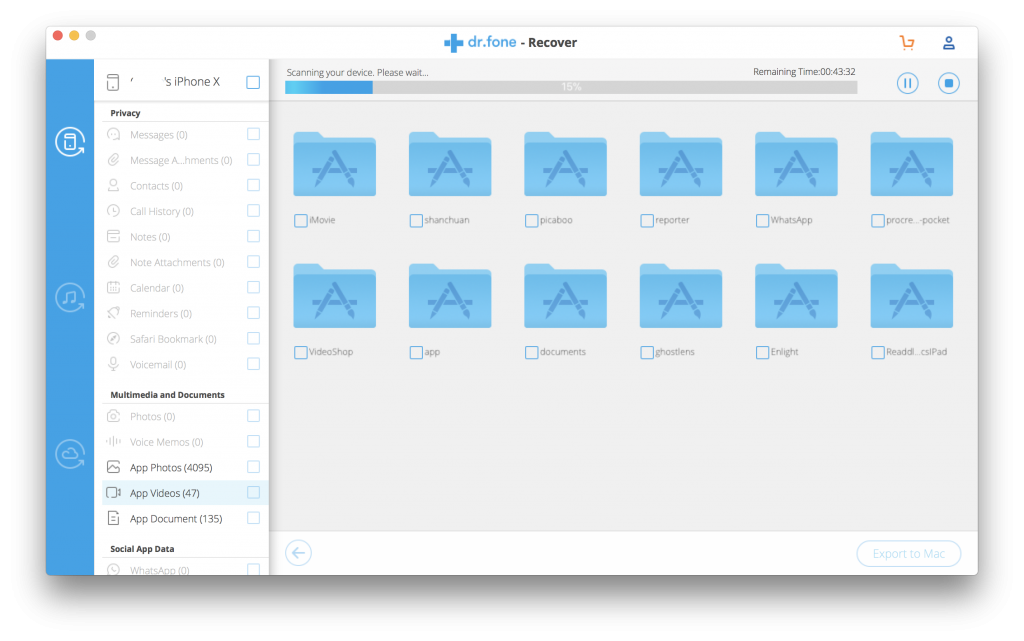Open the procre...-pocket folder icon
Image resolution: width=1024 pixels, height=641 pixels.
pos(912,164)
